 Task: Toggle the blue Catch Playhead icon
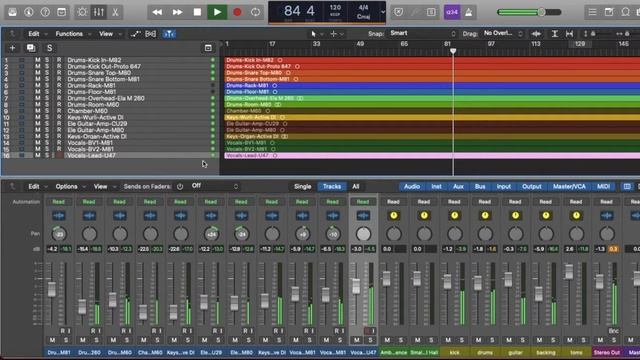click(x=169, y=34)
